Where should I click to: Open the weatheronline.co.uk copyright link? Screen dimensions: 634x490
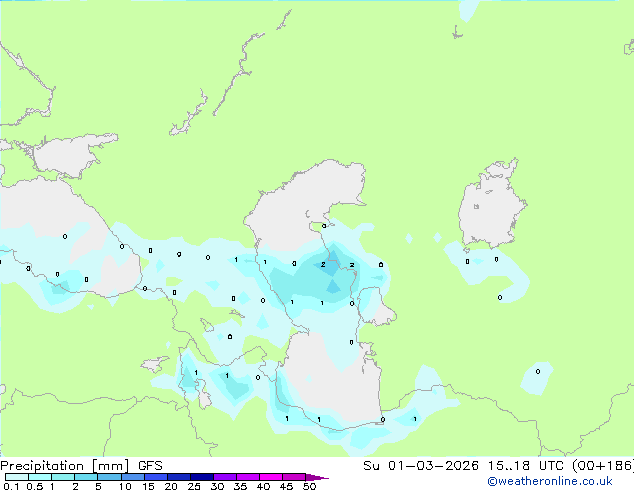549,481
